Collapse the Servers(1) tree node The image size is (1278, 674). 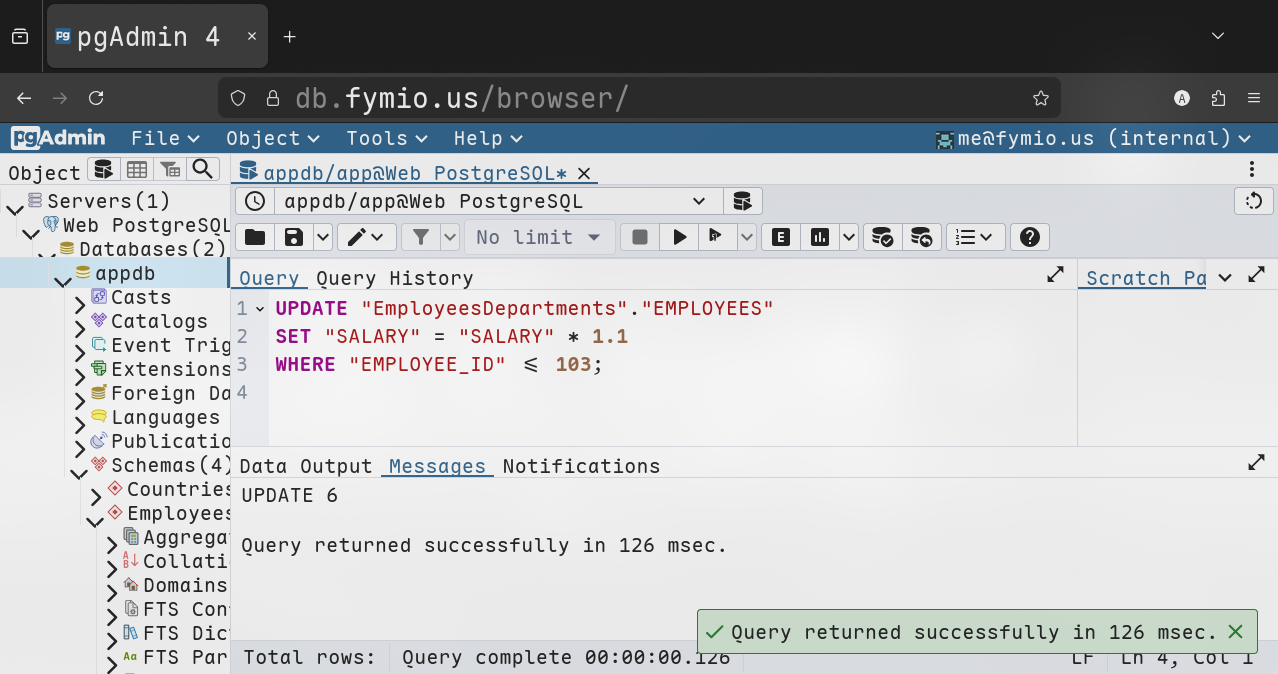pyautogui.click(x=14, y=208)
